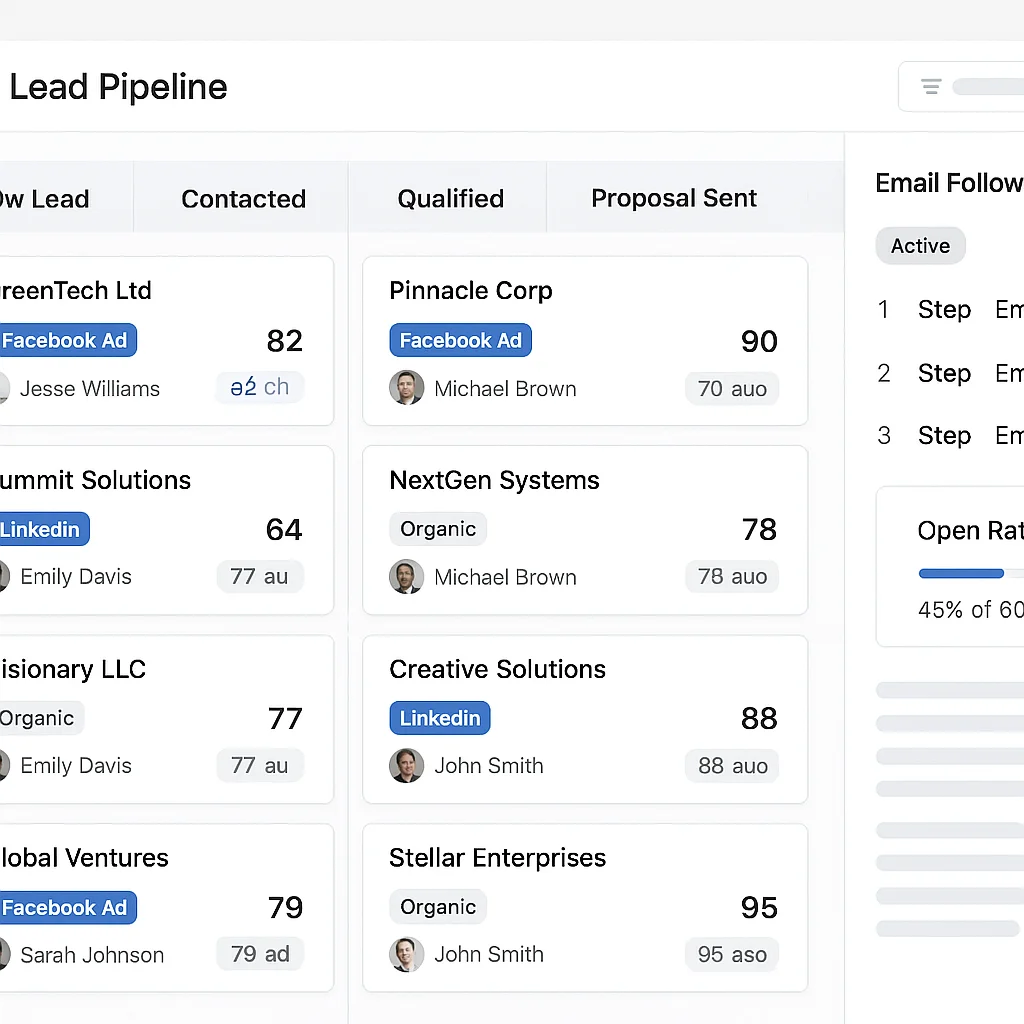Open the Visionary LLC lead card

(x=167, y=719)
